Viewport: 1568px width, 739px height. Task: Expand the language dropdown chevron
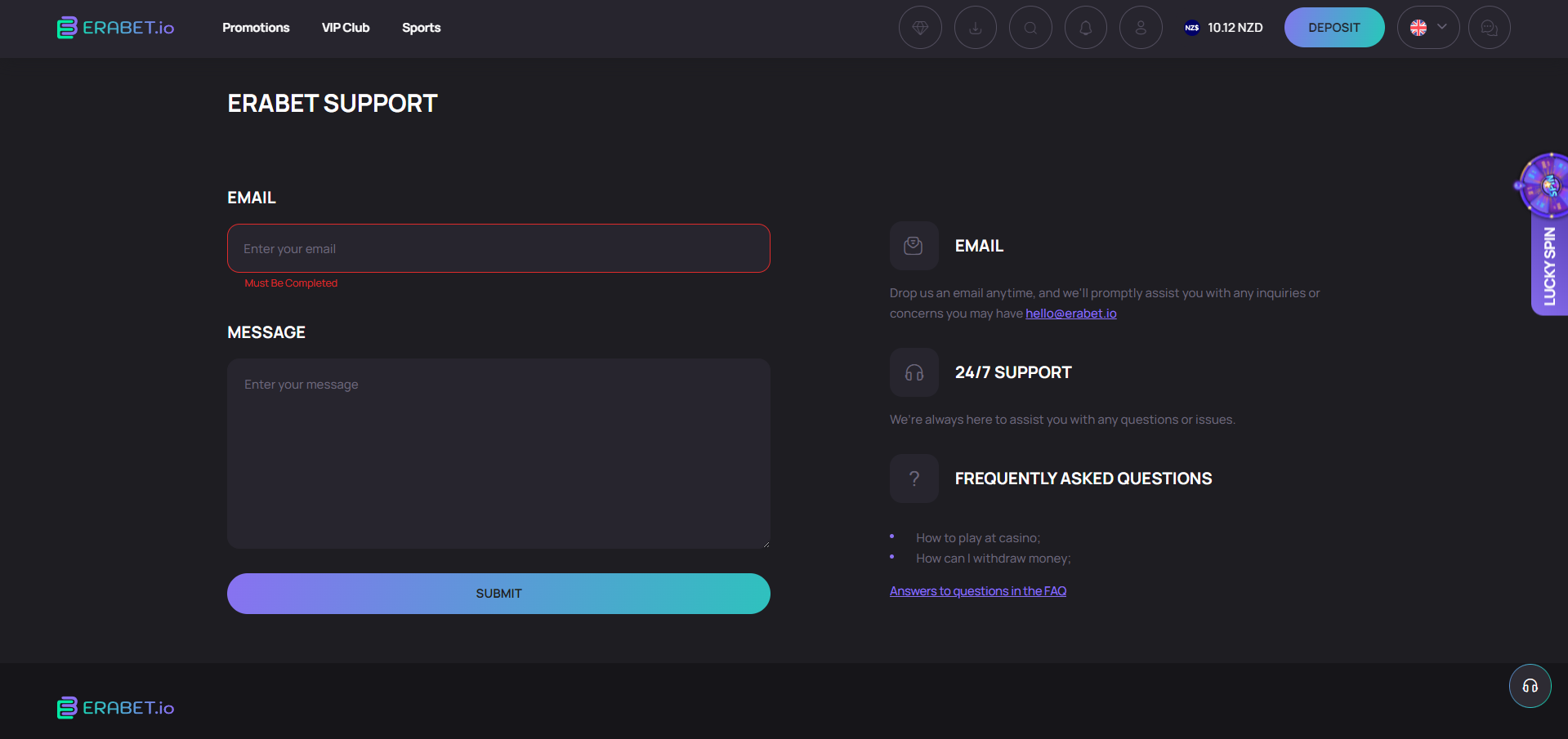[x=1442, y=27]
